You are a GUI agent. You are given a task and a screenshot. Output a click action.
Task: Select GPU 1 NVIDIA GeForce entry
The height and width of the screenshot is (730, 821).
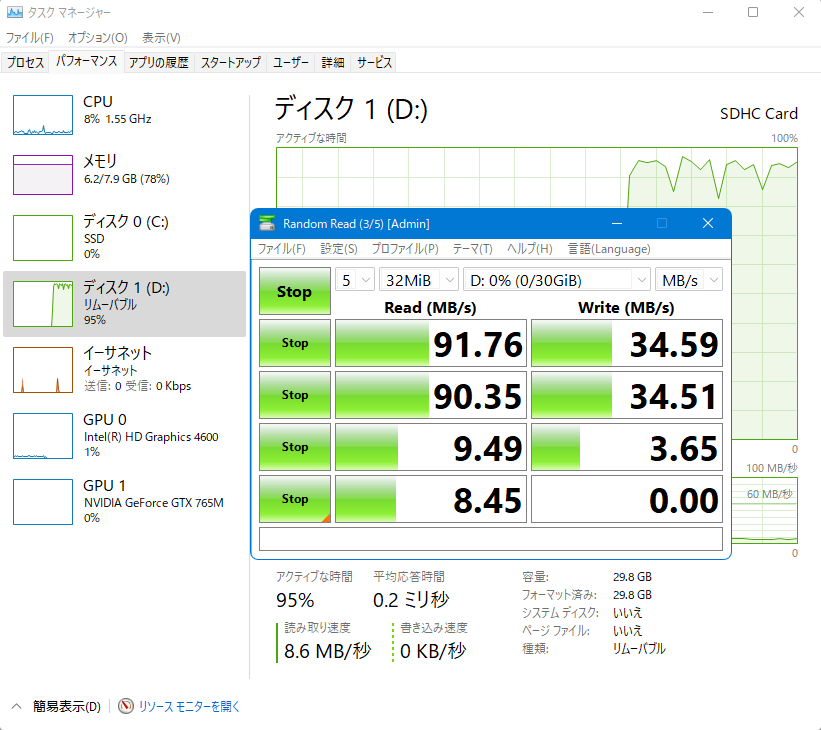pyautogui.click(x=125, y=502)
